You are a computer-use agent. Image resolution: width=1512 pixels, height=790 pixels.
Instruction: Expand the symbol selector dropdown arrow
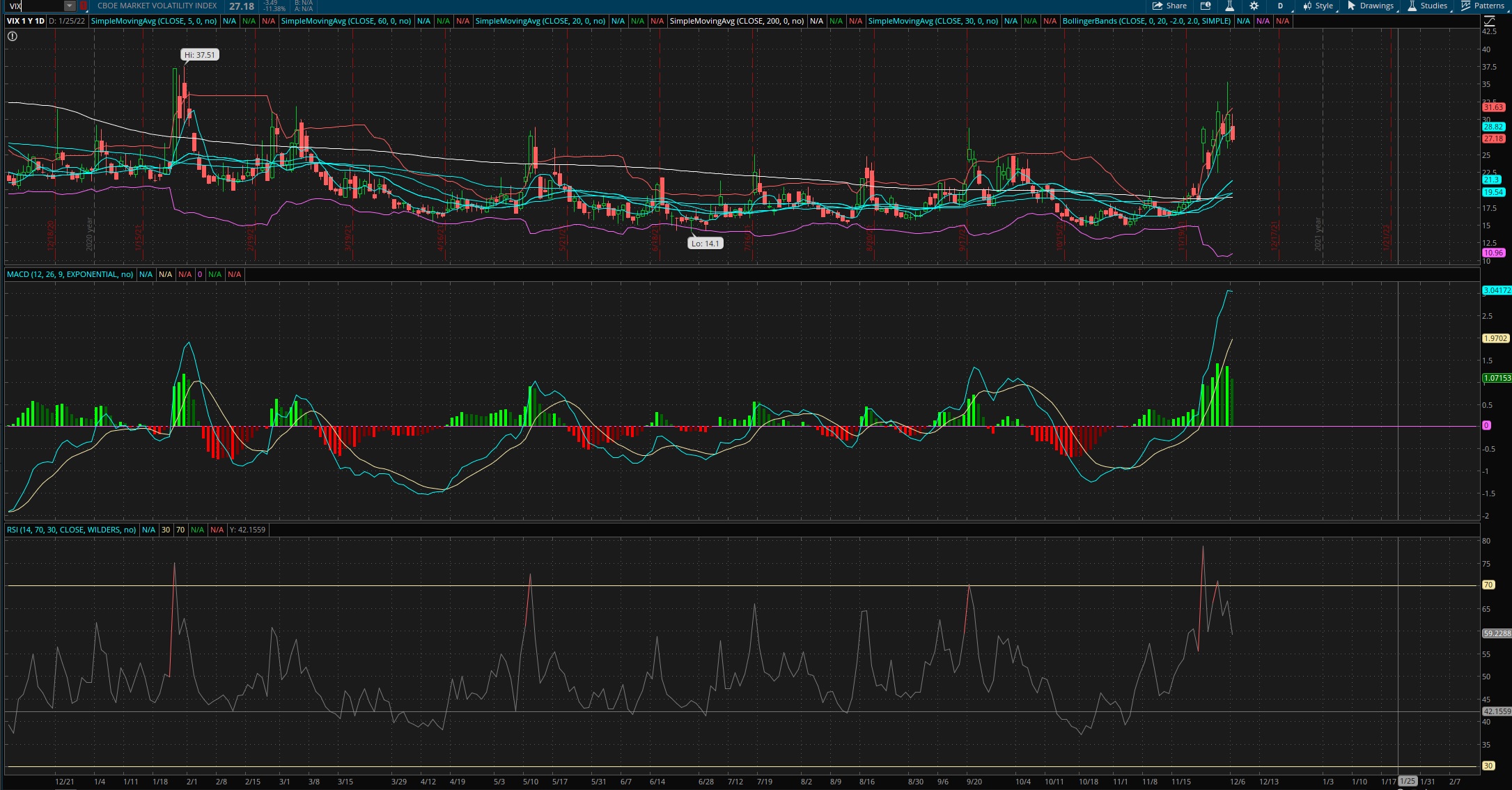70,6
